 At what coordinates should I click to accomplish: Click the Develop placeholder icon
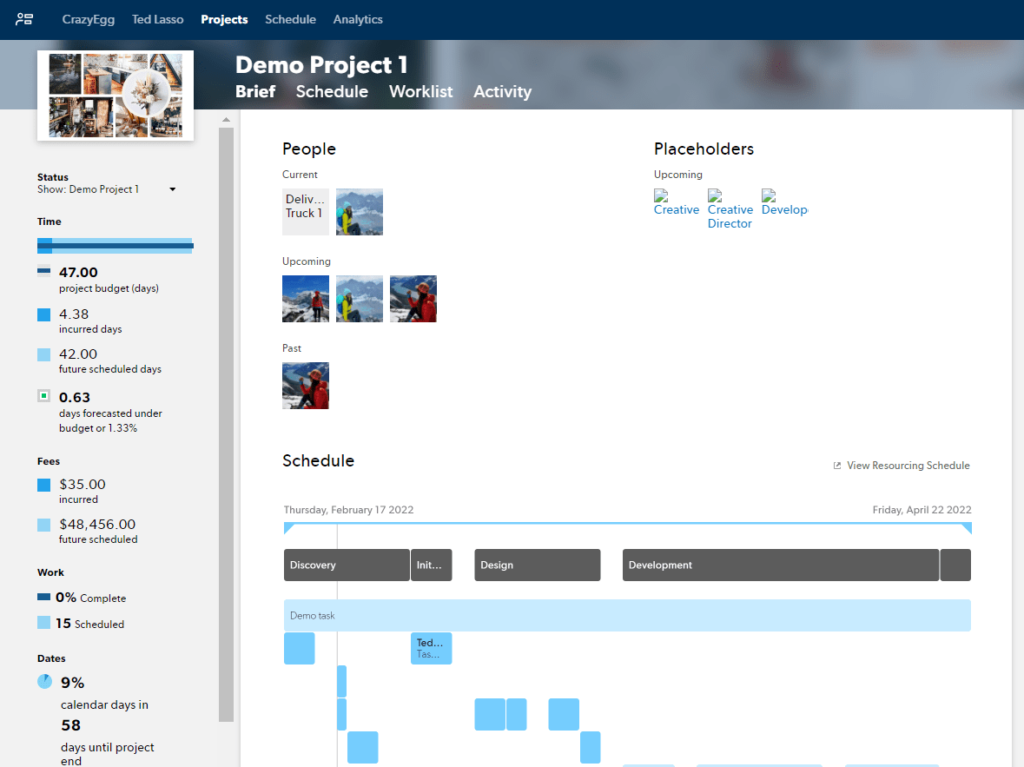tap(768, 196)
